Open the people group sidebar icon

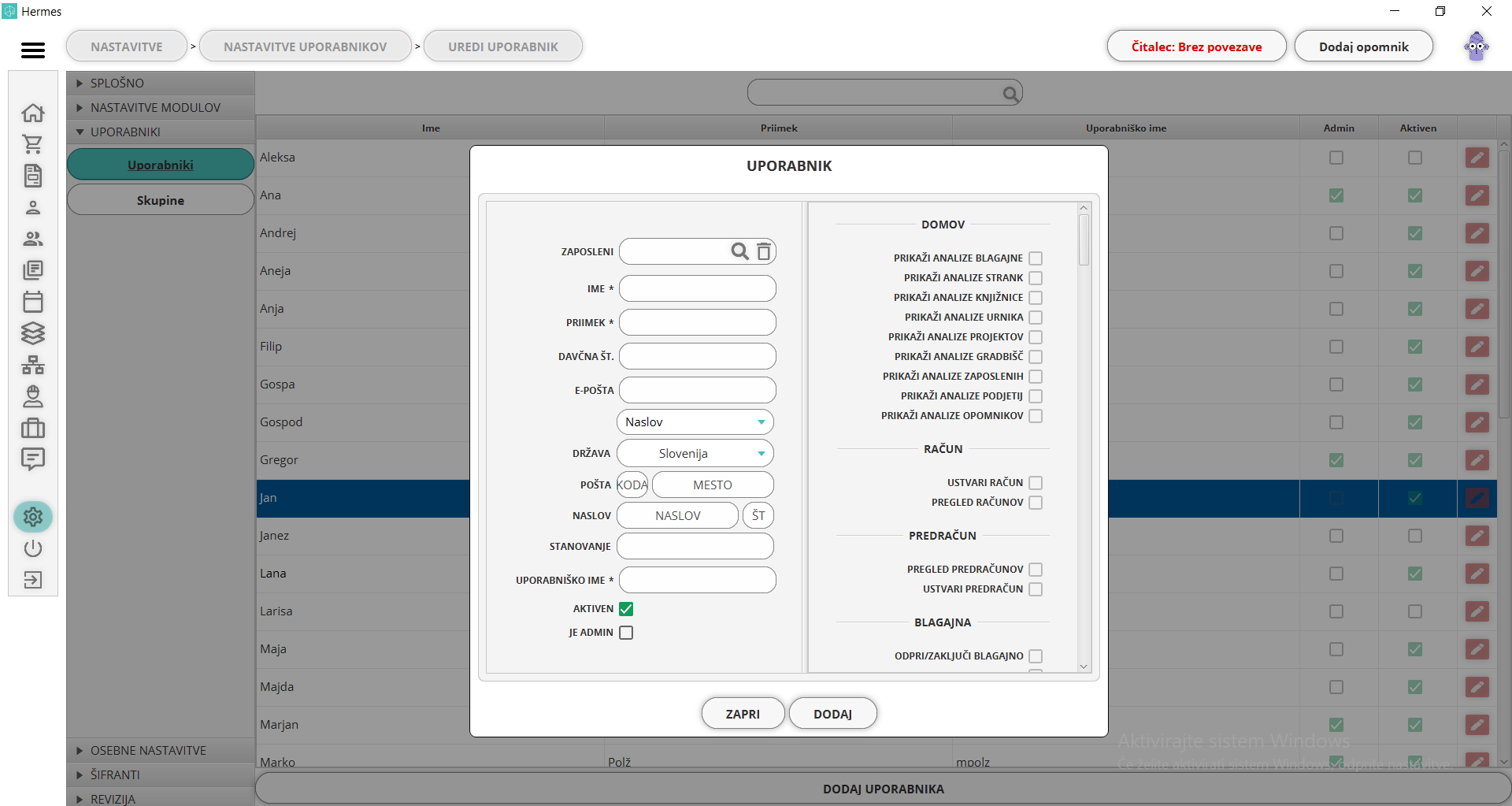click(33, 239)
